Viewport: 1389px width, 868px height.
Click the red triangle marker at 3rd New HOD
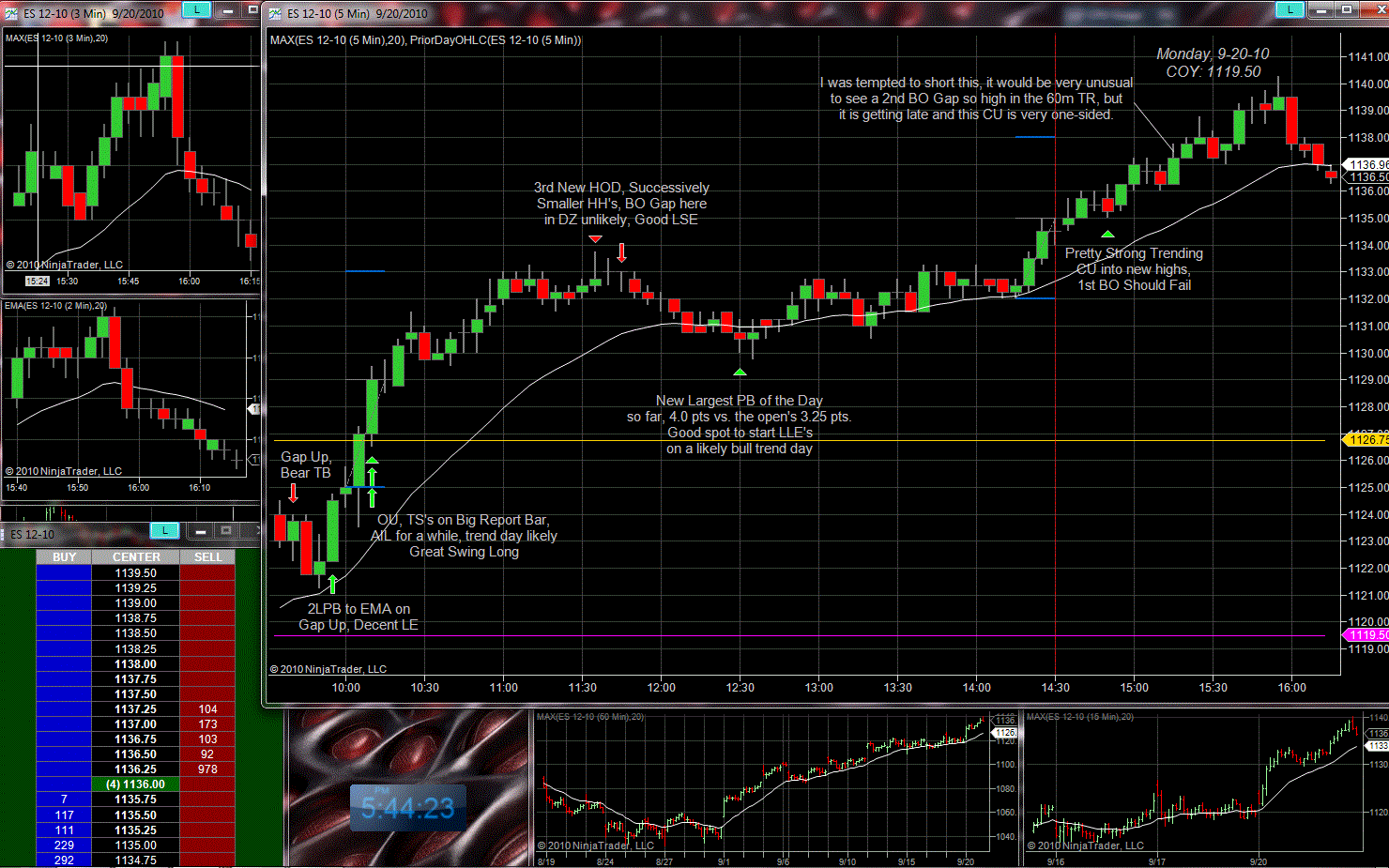click(x=596, y=239)
